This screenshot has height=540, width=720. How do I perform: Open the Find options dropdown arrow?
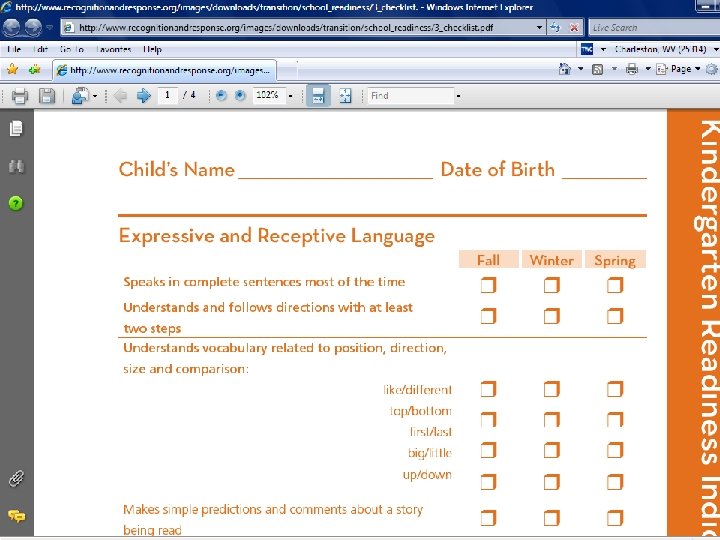pos(458,96)
